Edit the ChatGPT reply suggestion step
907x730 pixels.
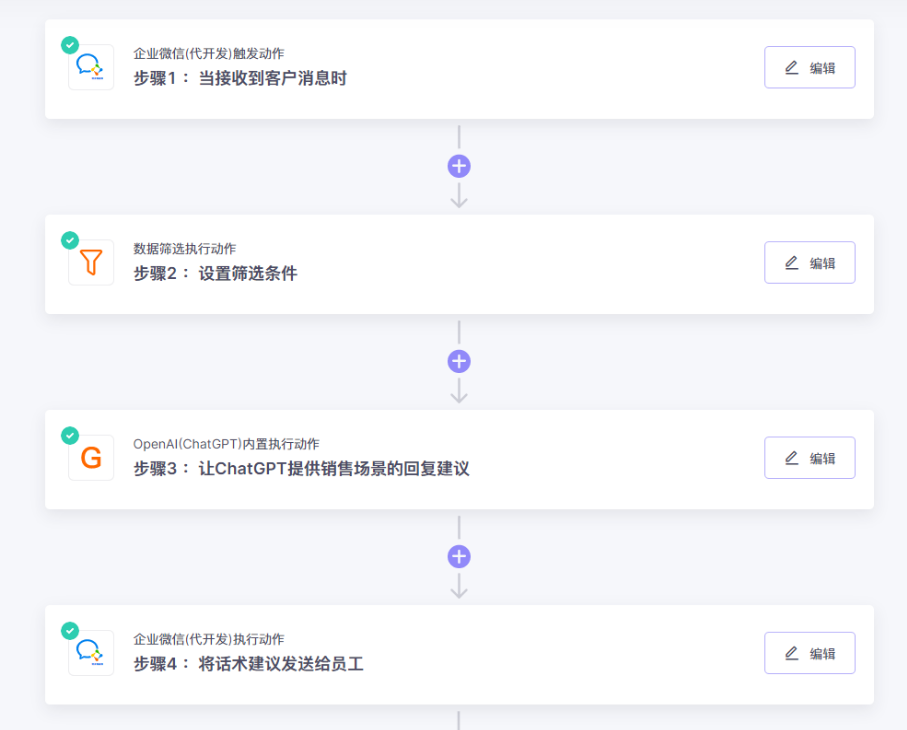(809, 458)
